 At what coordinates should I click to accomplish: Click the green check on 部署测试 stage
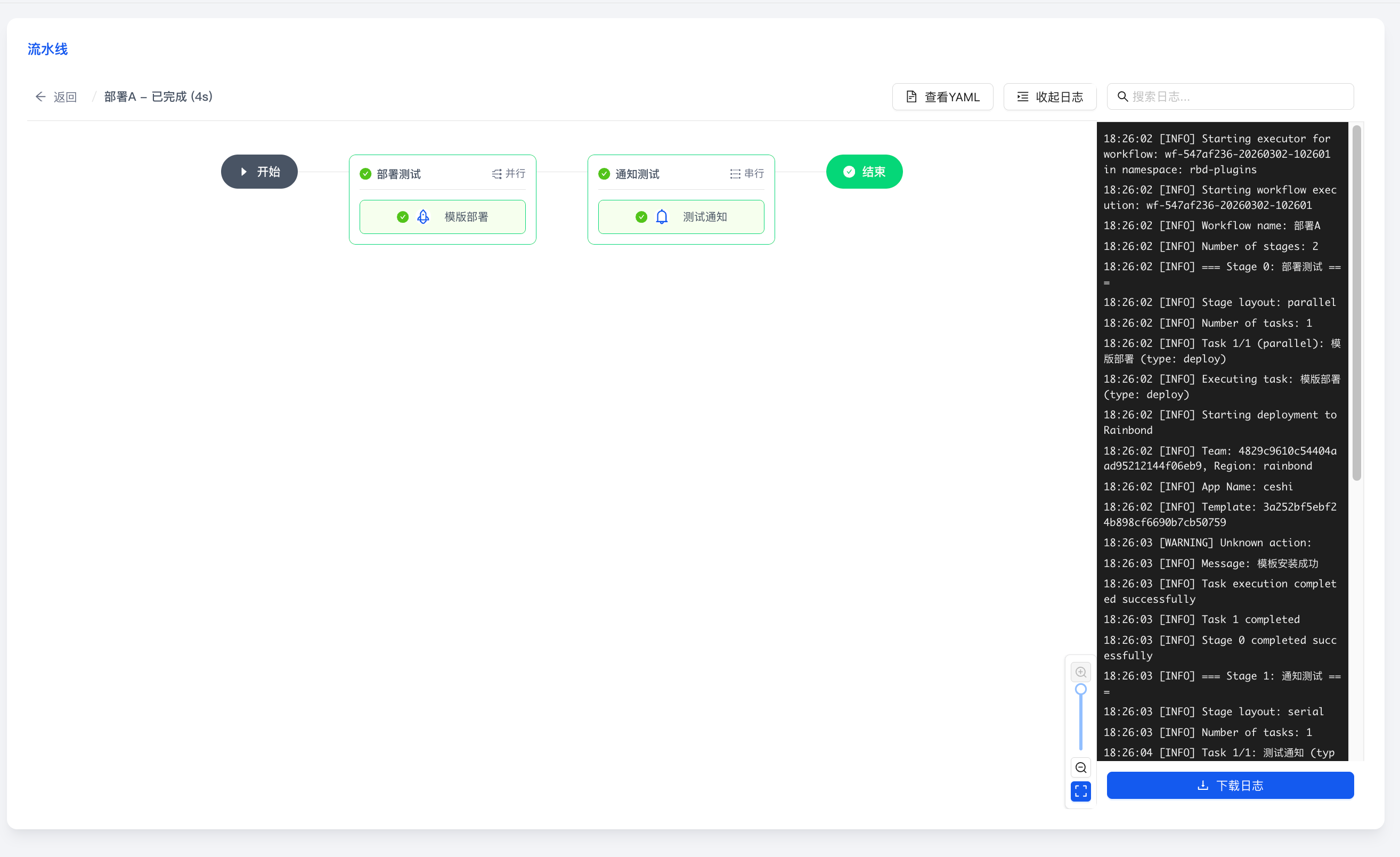tap(365, 174)
